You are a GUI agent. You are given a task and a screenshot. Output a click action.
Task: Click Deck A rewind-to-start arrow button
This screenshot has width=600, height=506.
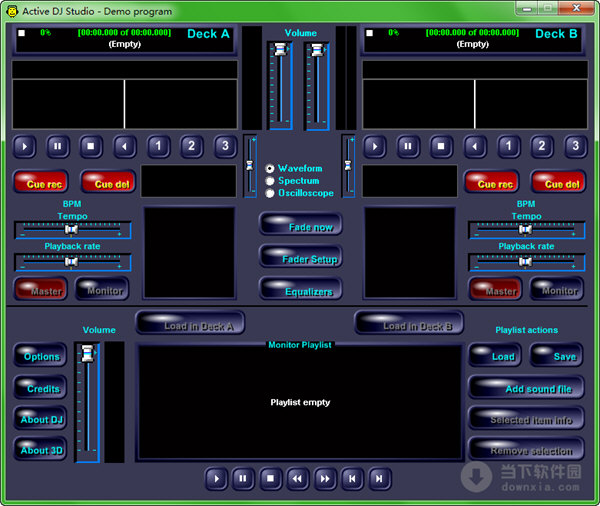tap(124, 147)
